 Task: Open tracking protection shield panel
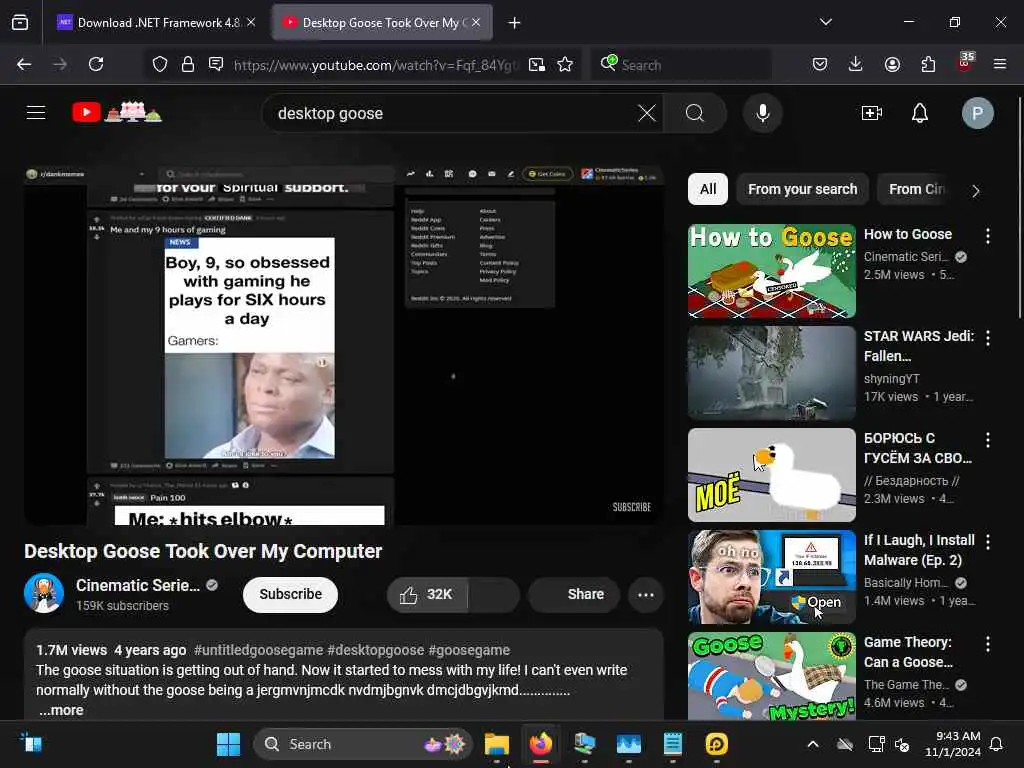[160, 64]
